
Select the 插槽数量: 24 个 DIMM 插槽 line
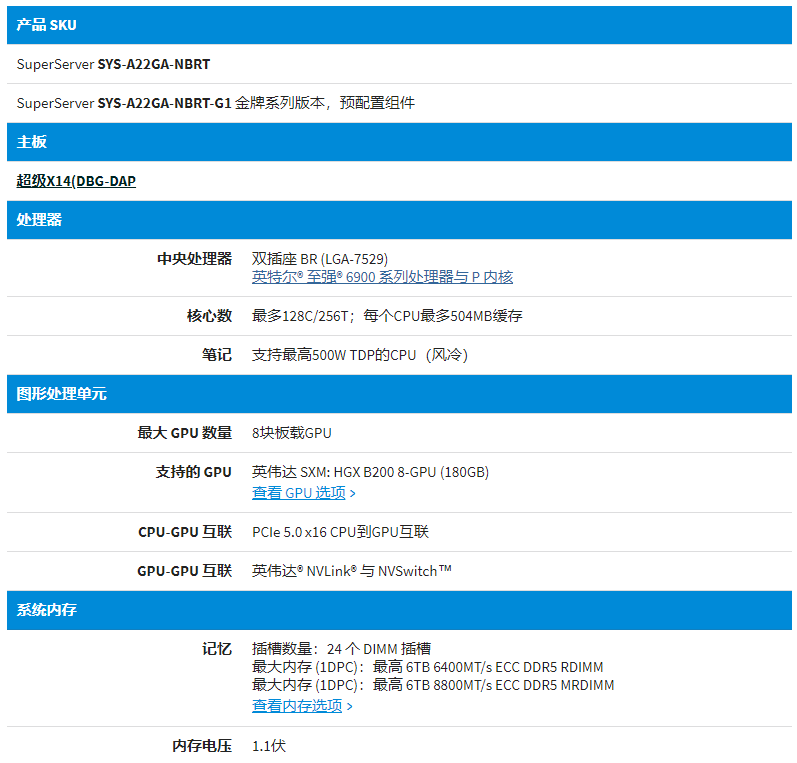[x=342, y=649]
